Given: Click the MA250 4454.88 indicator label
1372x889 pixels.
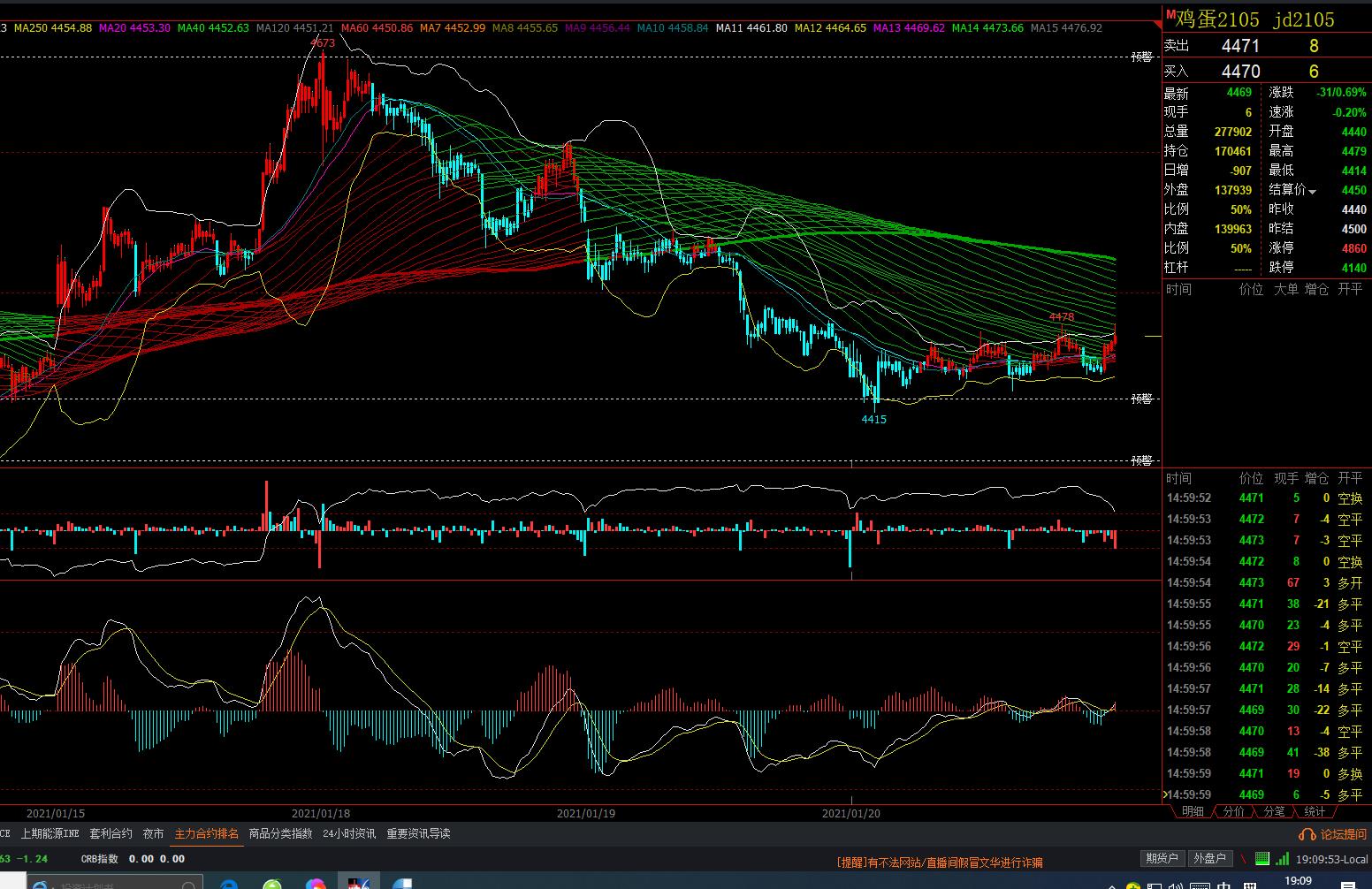Looking at the screenshot, I should tap(53, 28).
